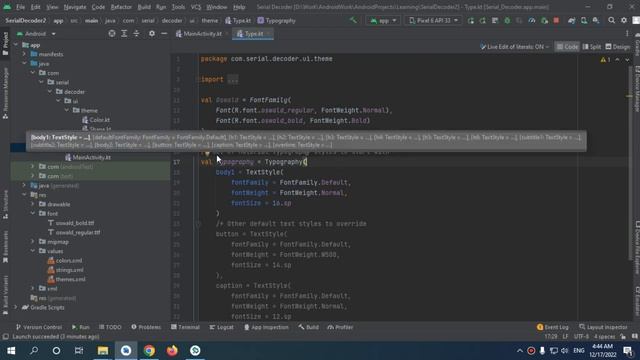Open the Event Log
Image resolution: width=640 pixels, height=360 pixels.
click(x=552, y=327)
